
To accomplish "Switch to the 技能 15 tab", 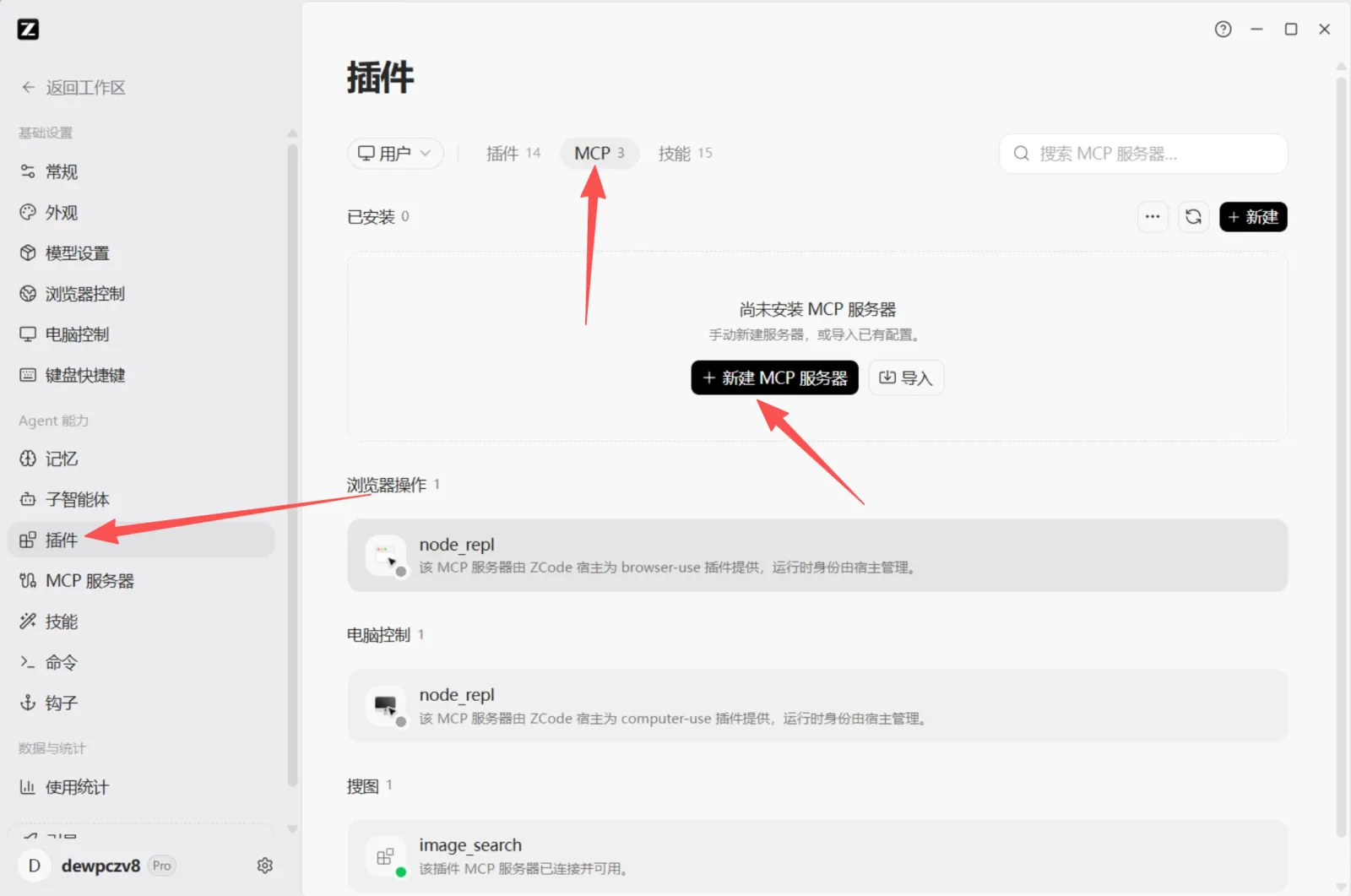I will coord(685,154).
